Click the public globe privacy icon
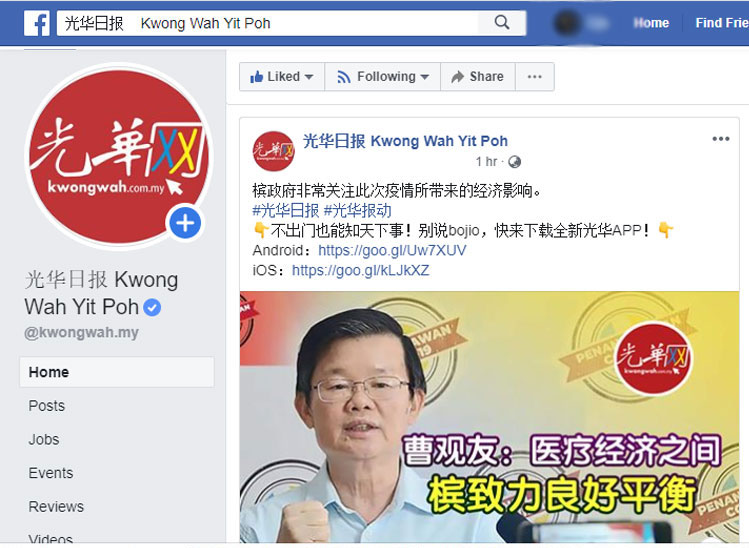Screen dimensions: 749x548 (x=514, y=162)
